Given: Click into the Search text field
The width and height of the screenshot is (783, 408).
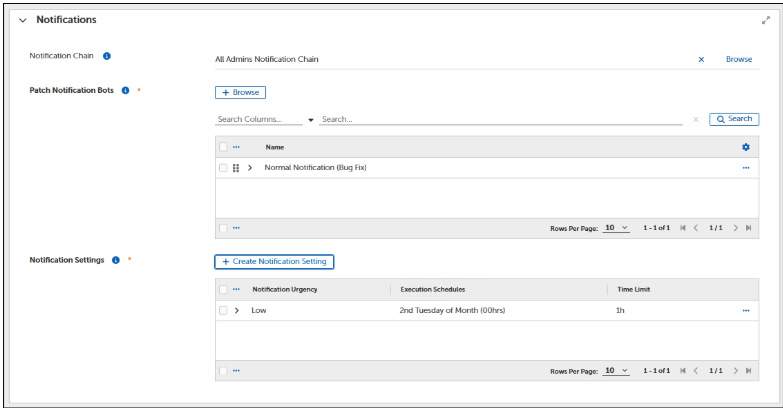Looking at the screenshot, I should point(500,119).
